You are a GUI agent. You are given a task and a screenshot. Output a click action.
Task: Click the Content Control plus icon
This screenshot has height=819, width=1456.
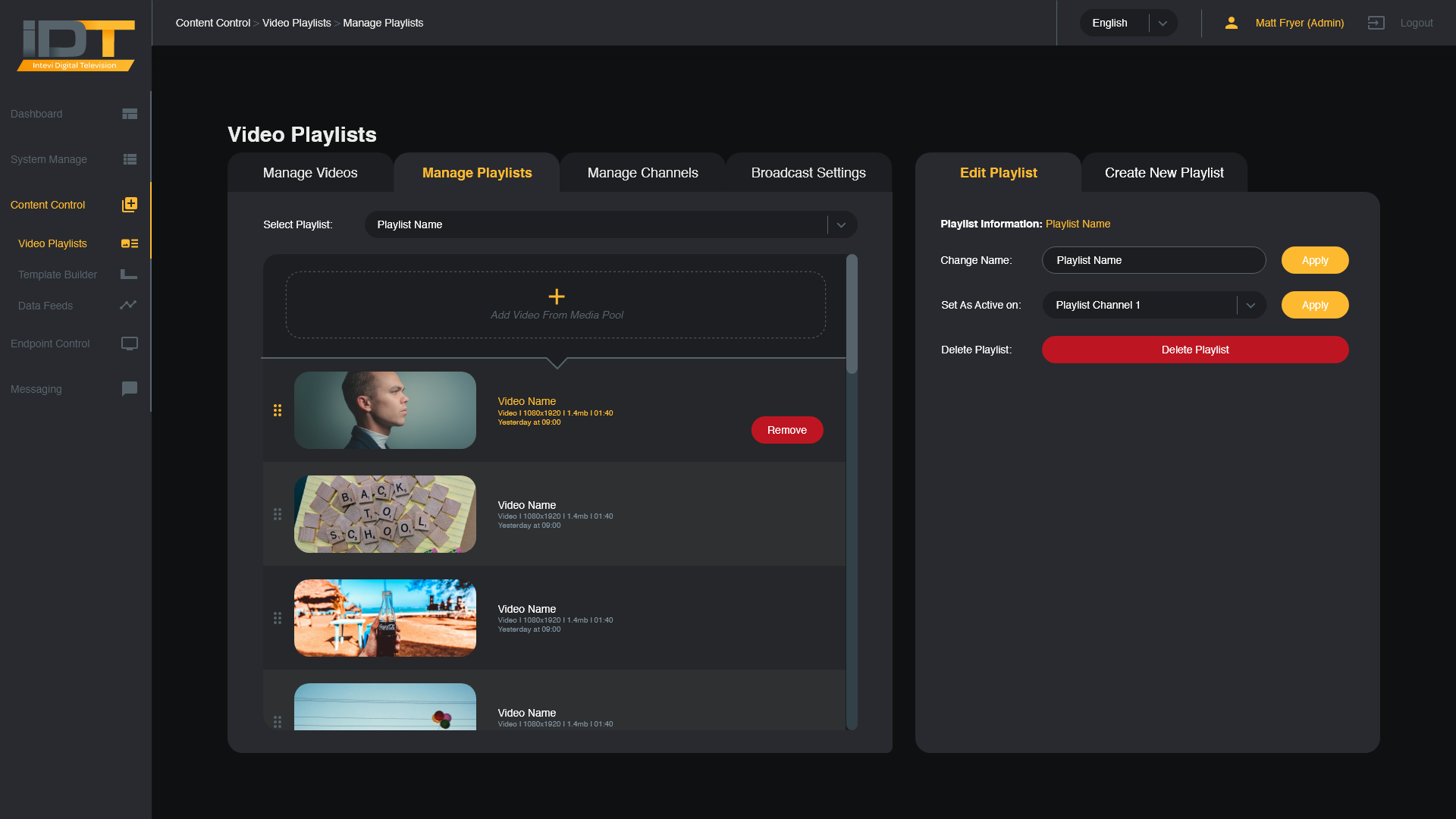(x=130, y=205)
